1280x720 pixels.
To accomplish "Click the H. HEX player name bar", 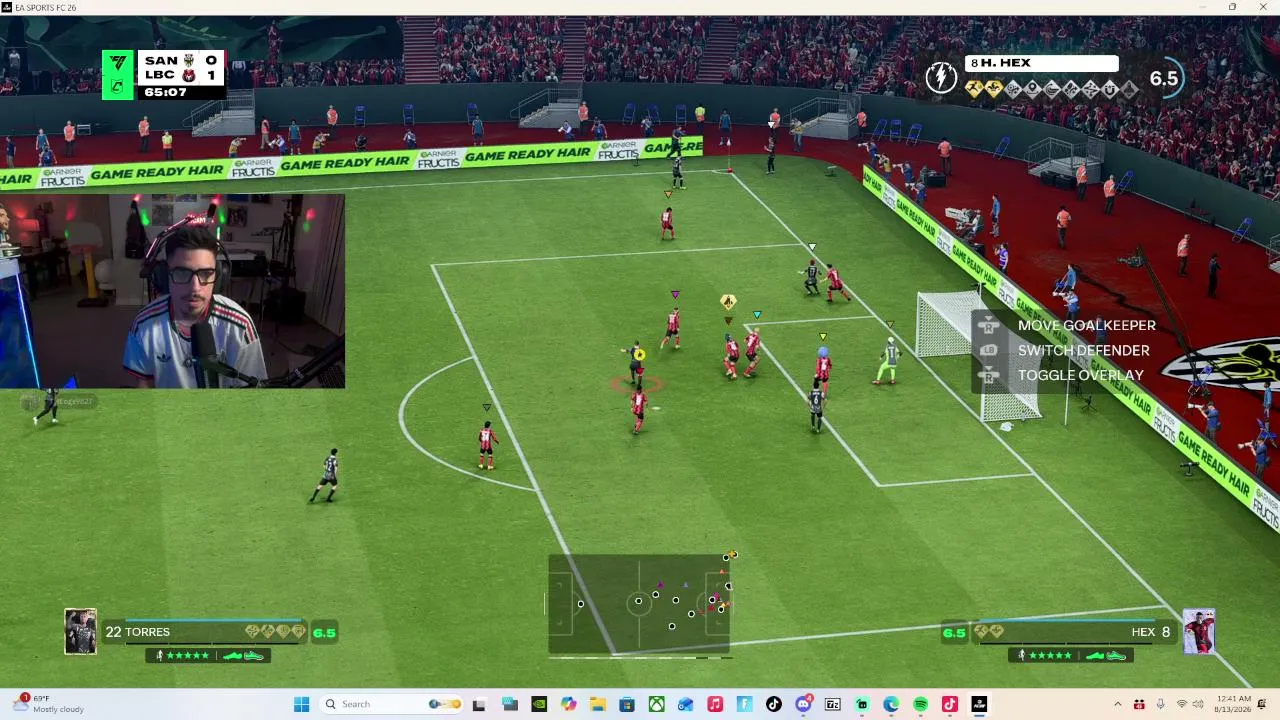I will [1041, 63].
